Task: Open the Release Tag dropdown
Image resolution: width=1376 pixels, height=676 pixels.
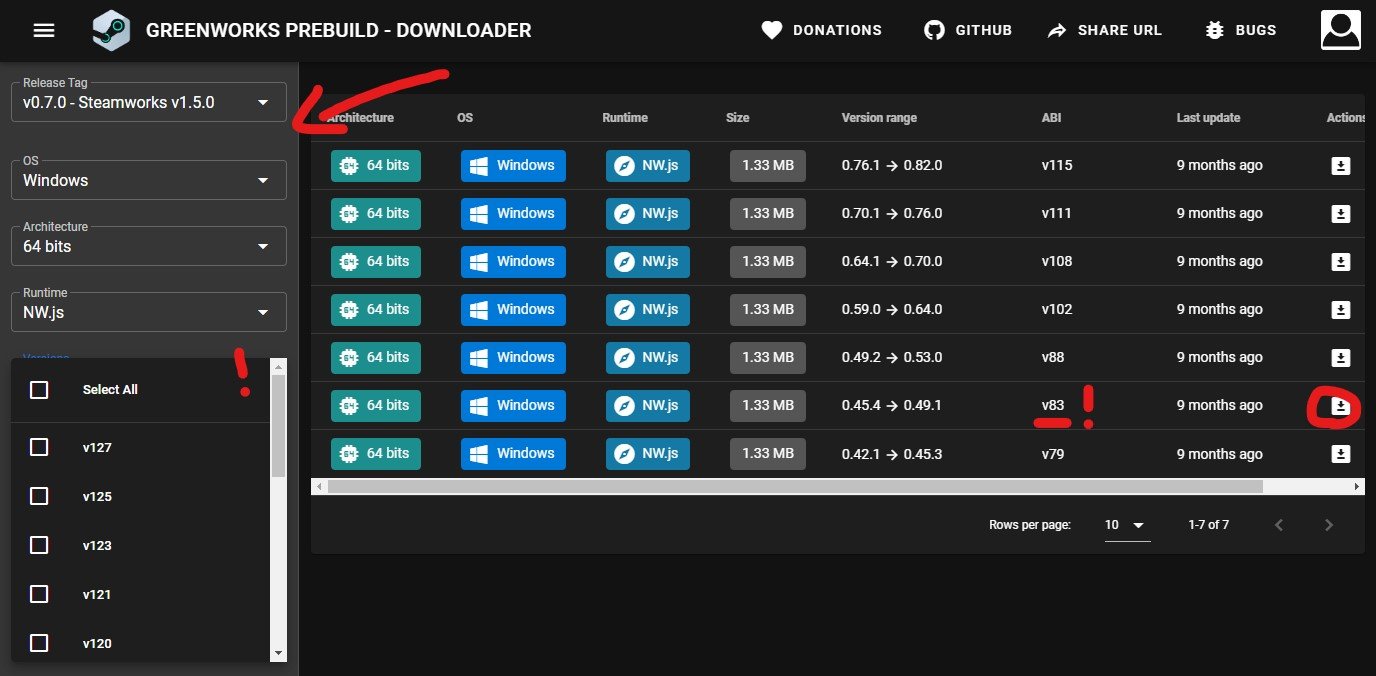Action: coord(149,102)
